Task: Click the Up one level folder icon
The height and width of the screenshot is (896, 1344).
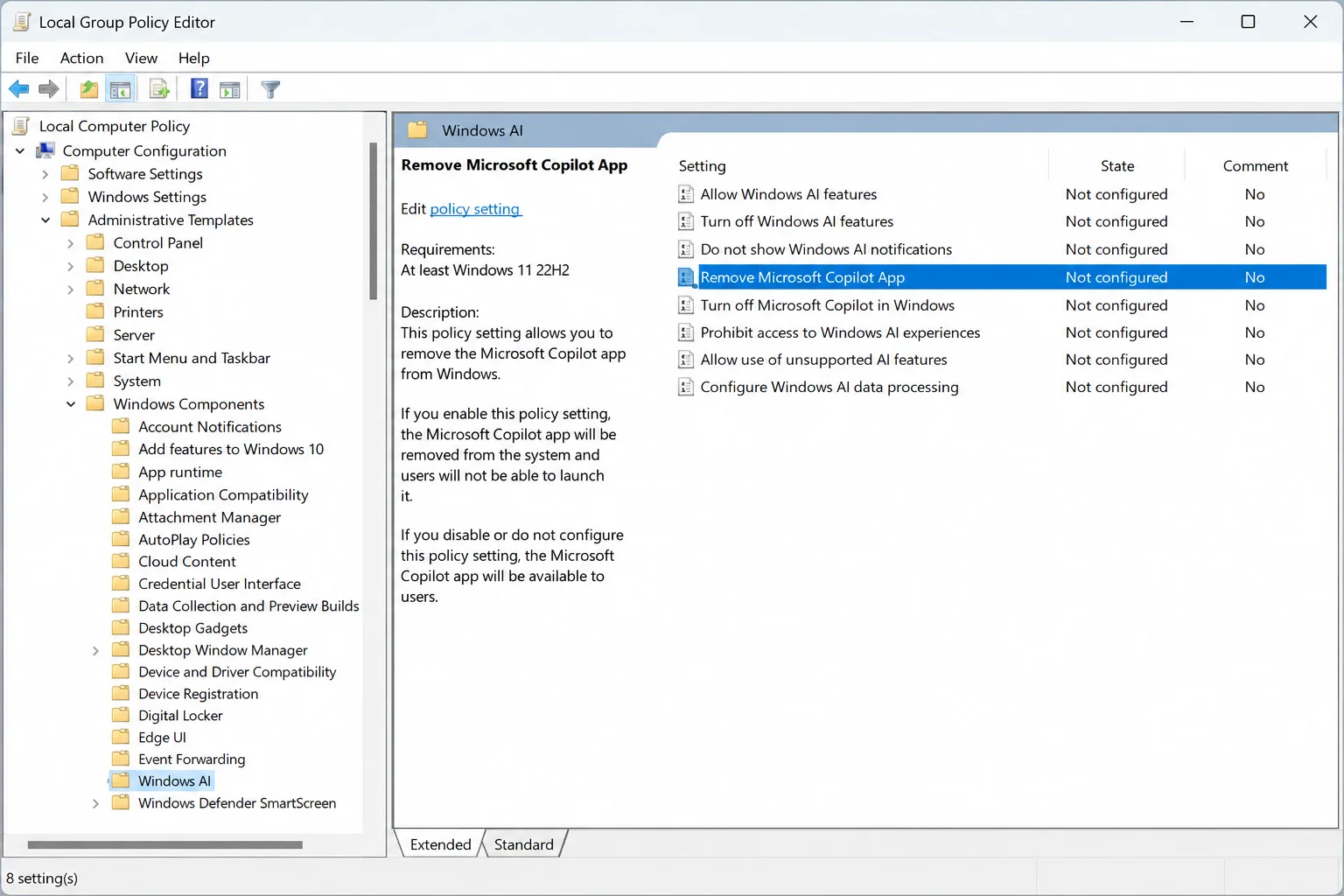Action: point(88,88)
